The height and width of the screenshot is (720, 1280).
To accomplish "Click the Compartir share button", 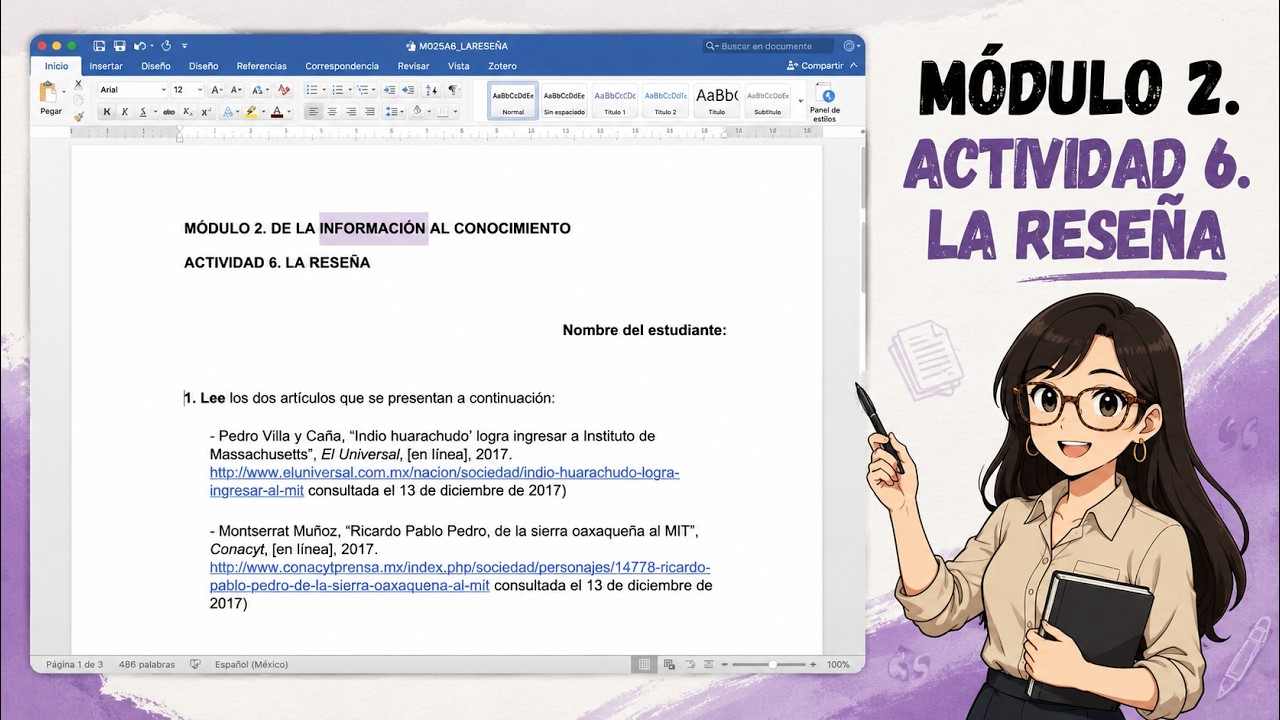I will (x=816, y=66).
